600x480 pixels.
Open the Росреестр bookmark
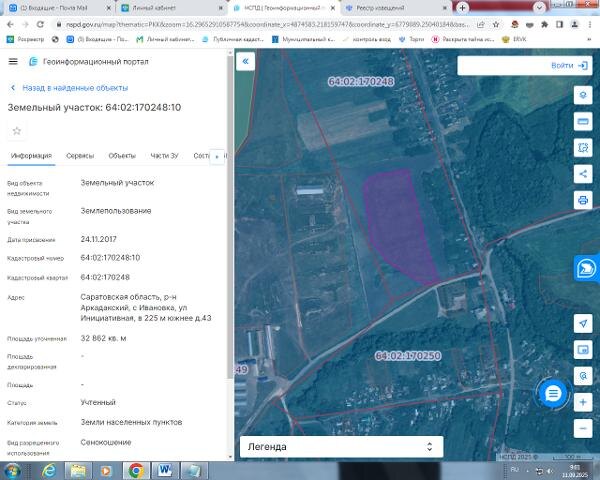pyautogui.click(x=26, y=39)
